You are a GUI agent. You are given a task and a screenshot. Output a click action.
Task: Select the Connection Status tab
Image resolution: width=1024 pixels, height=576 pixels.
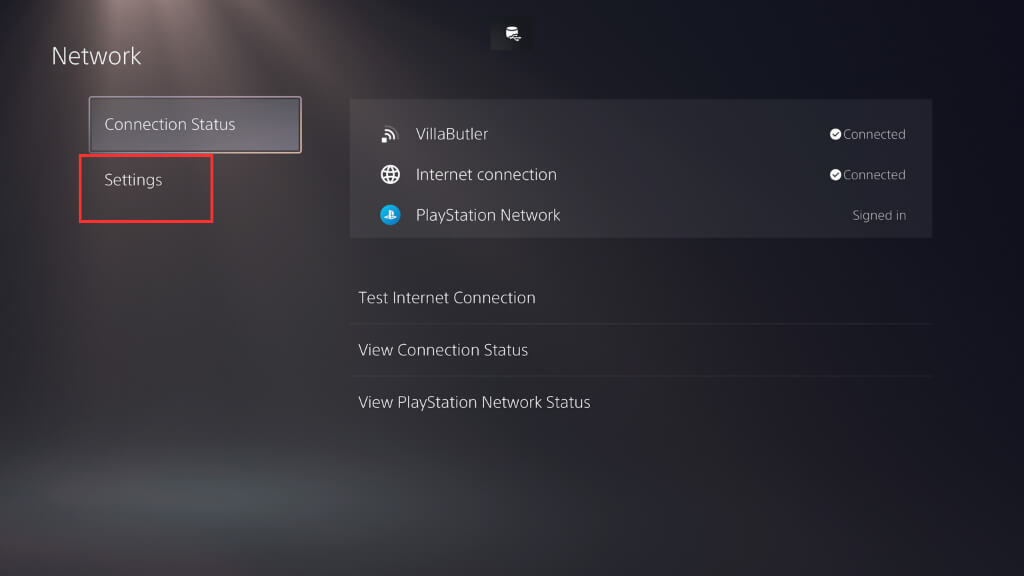[195, 125]
